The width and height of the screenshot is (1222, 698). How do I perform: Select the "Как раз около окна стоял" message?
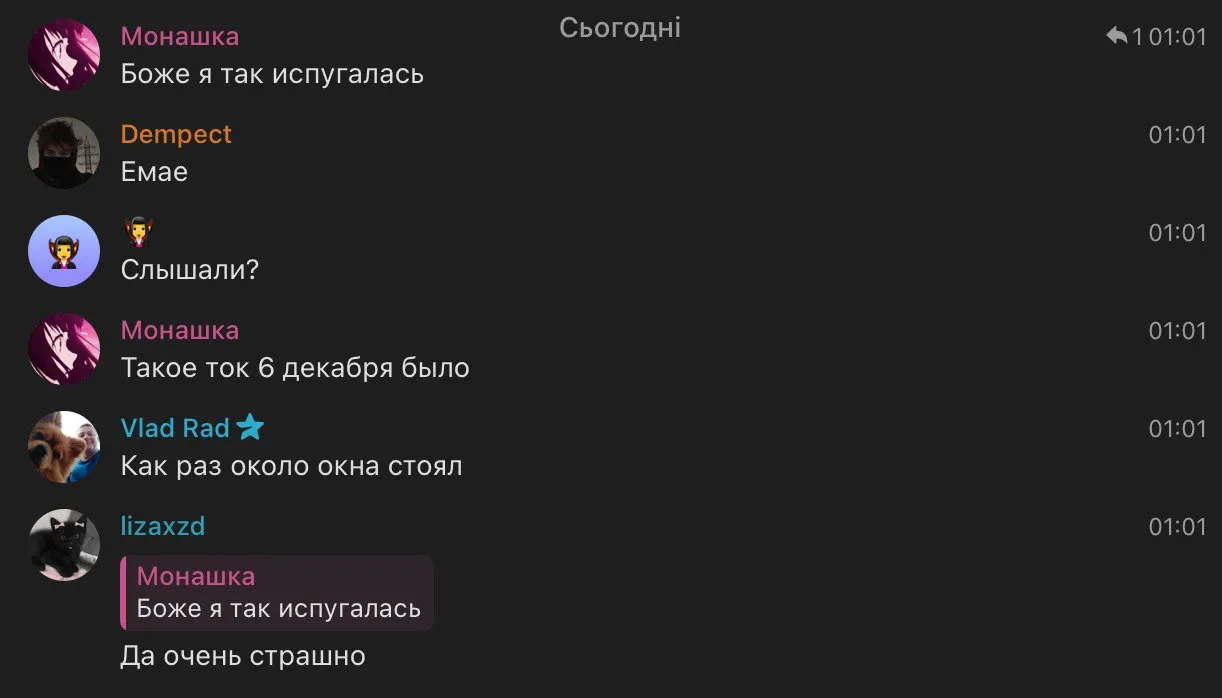(x=291, y=466)
